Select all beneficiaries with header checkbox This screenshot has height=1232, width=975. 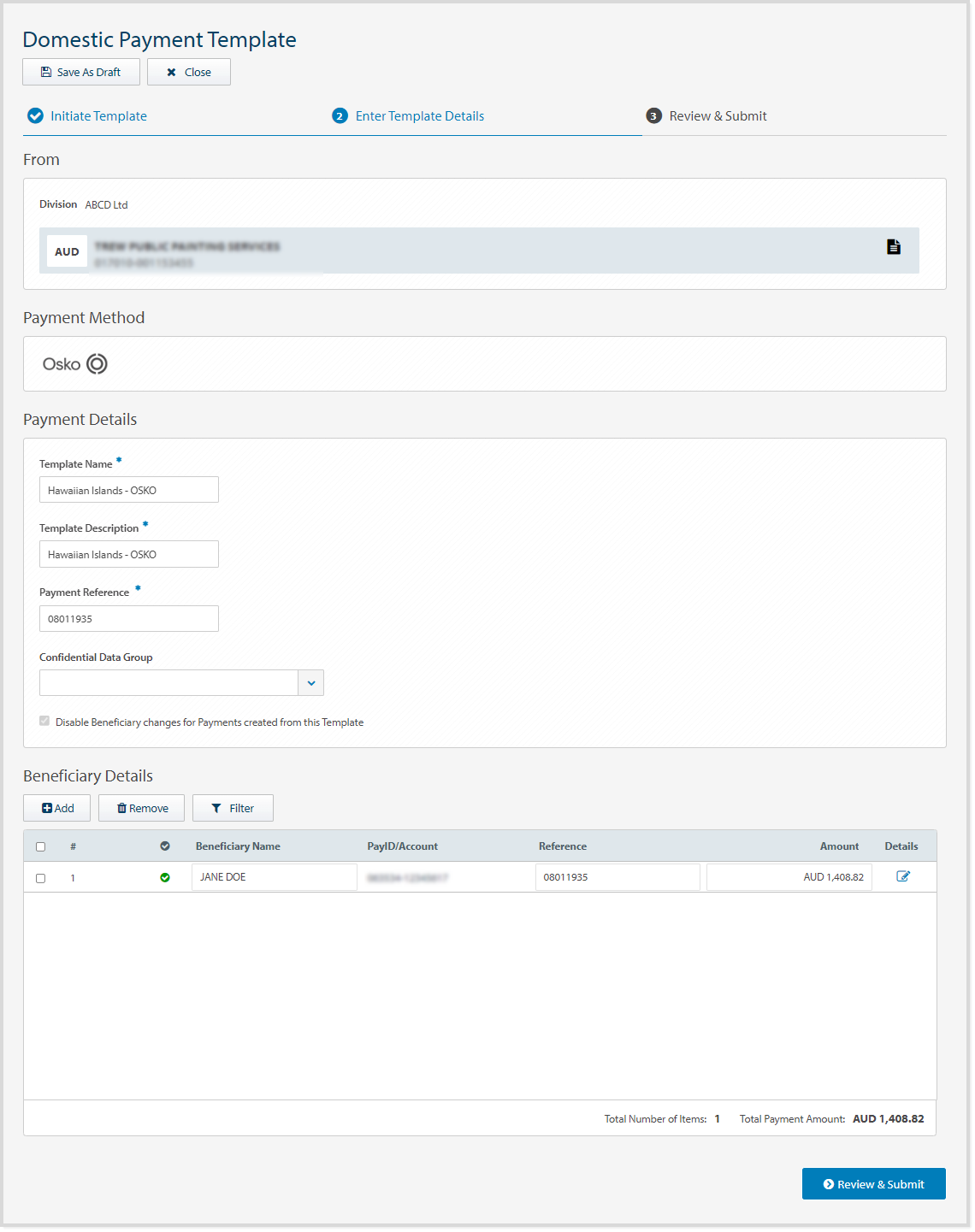coord(40,846)
